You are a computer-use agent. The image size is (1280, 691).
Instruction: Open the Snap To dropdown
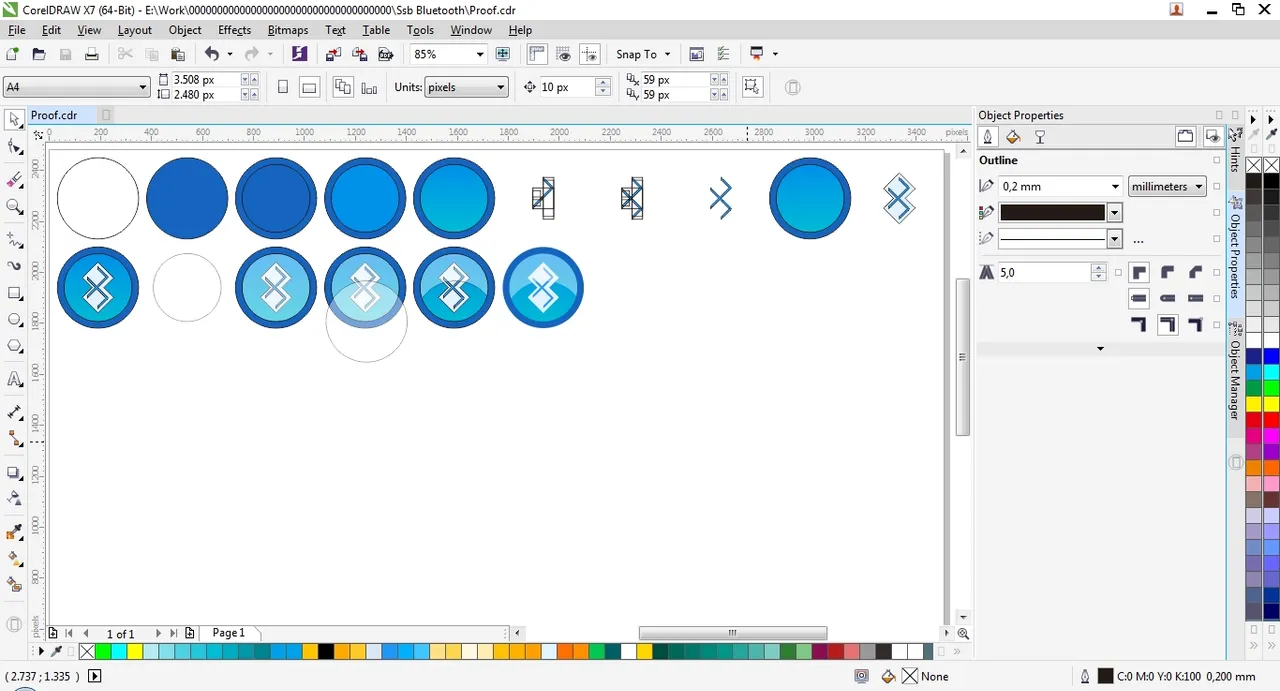[x=644, y=54]
